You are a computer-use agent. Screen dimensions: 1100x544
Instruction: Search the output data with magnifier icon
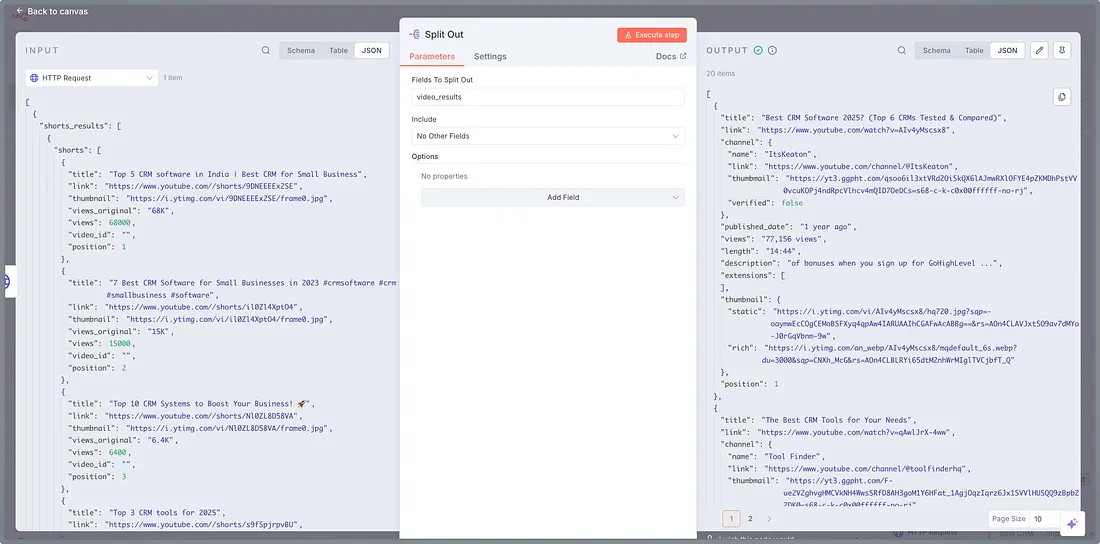pyautogui.click(x=902, y=50)
